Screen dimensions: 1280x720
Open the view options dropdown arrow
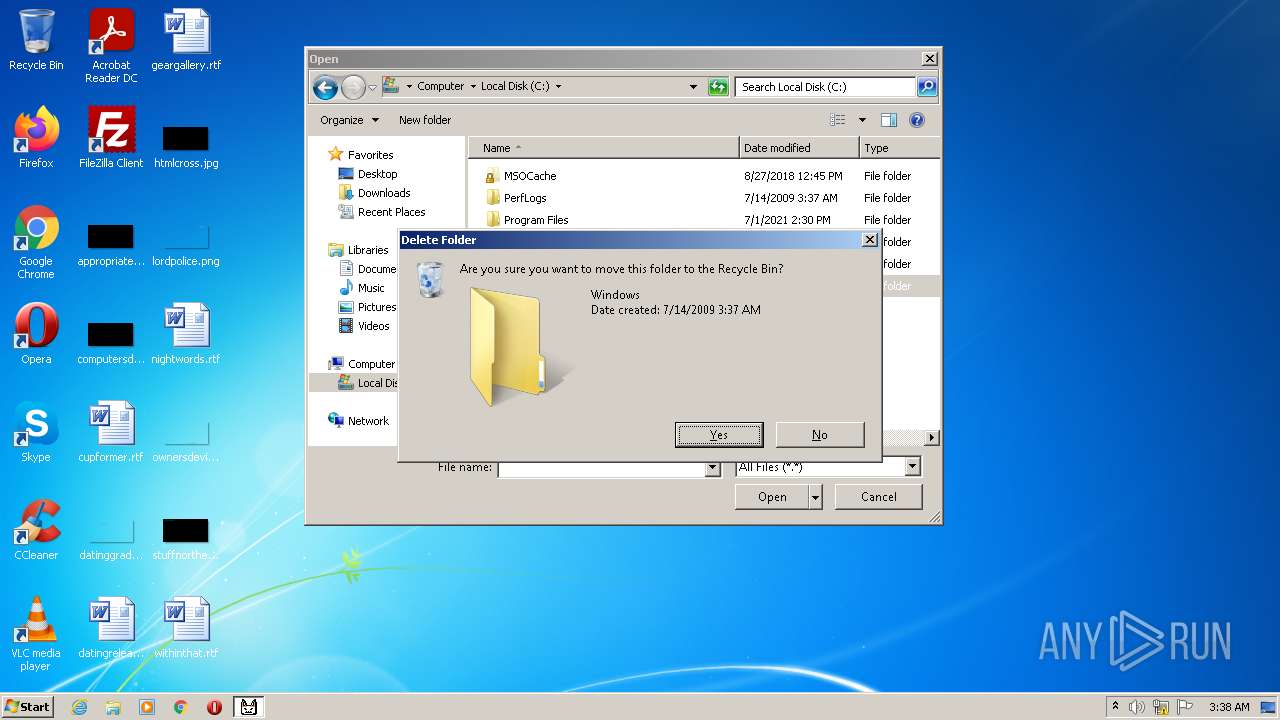[862, 120]
